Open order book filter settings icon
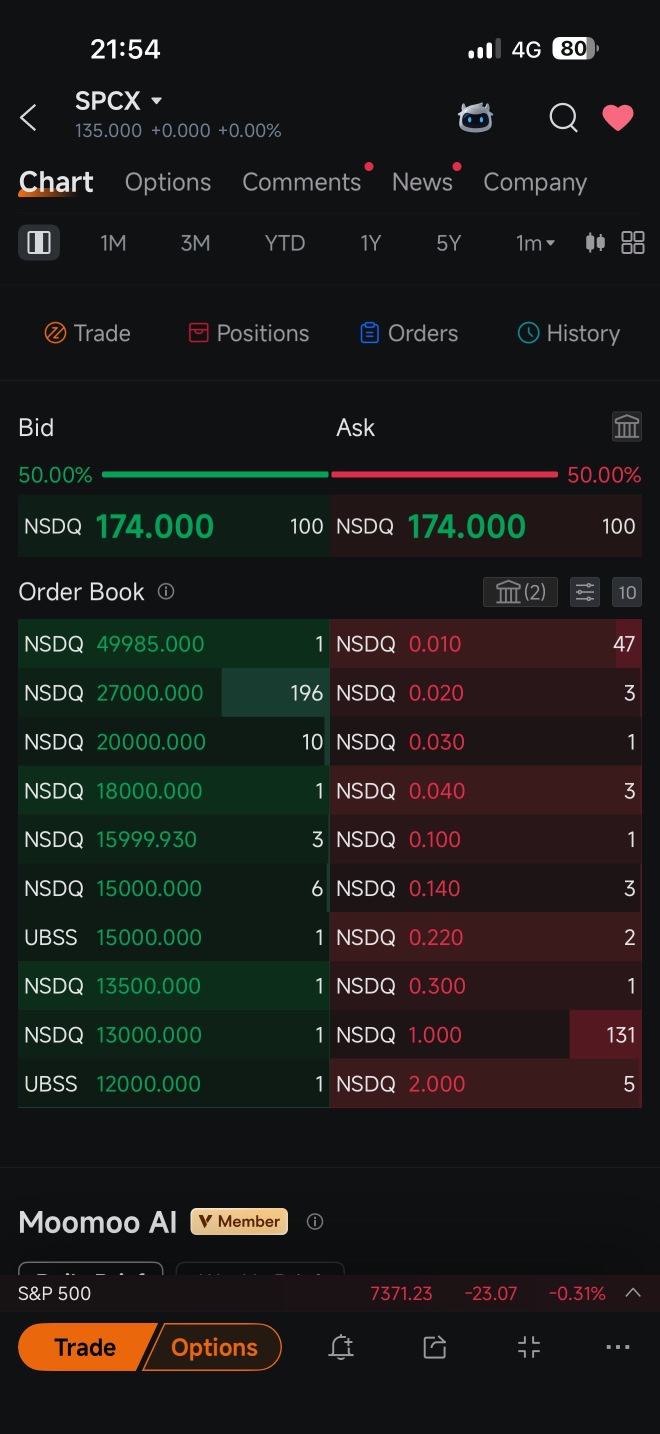Image resolution: width=660 pixels, height=1434 pixels. click(585, 592)
